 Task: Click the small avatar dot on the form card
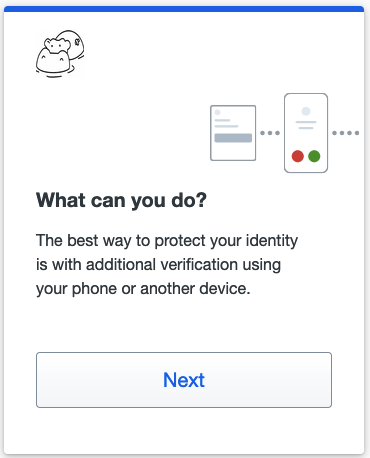[218, 112]
